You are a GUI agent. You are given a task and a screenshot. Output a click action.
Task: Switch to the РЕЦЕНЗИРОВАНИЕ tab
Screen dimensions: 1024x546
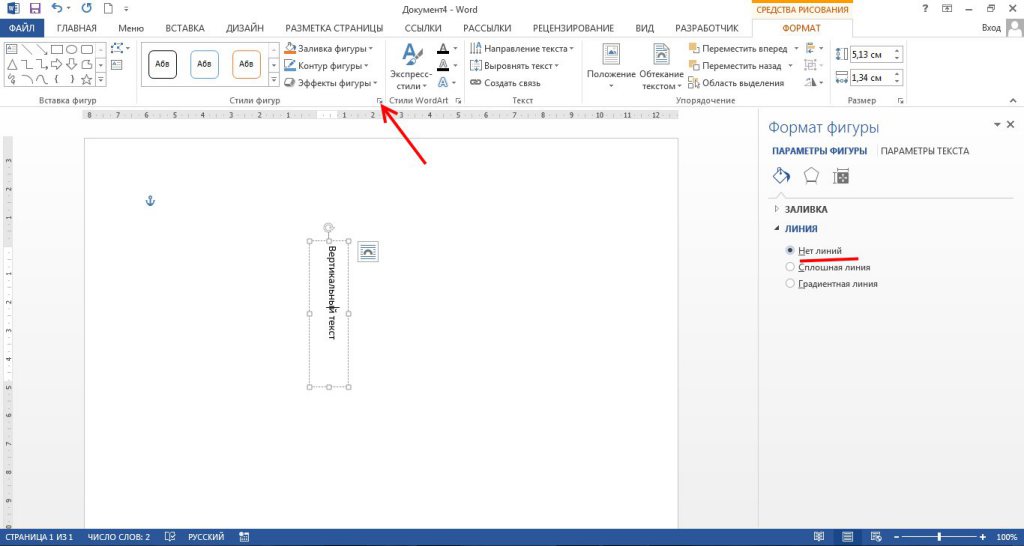coord(573,28)
